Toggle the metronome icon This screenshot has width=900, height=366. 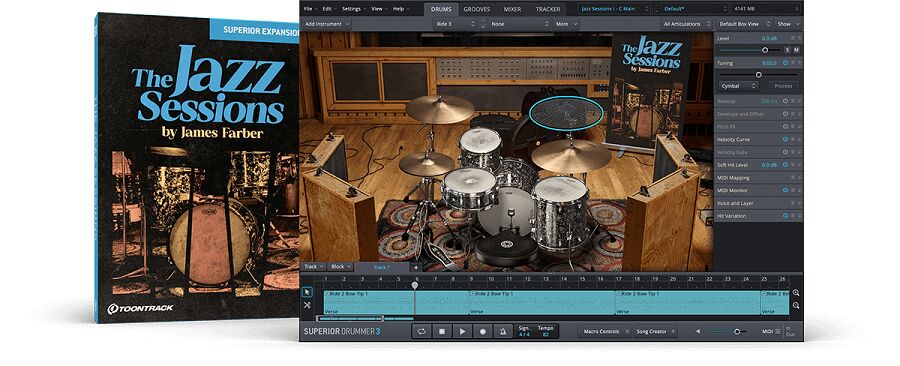click(x=503, y=332)
